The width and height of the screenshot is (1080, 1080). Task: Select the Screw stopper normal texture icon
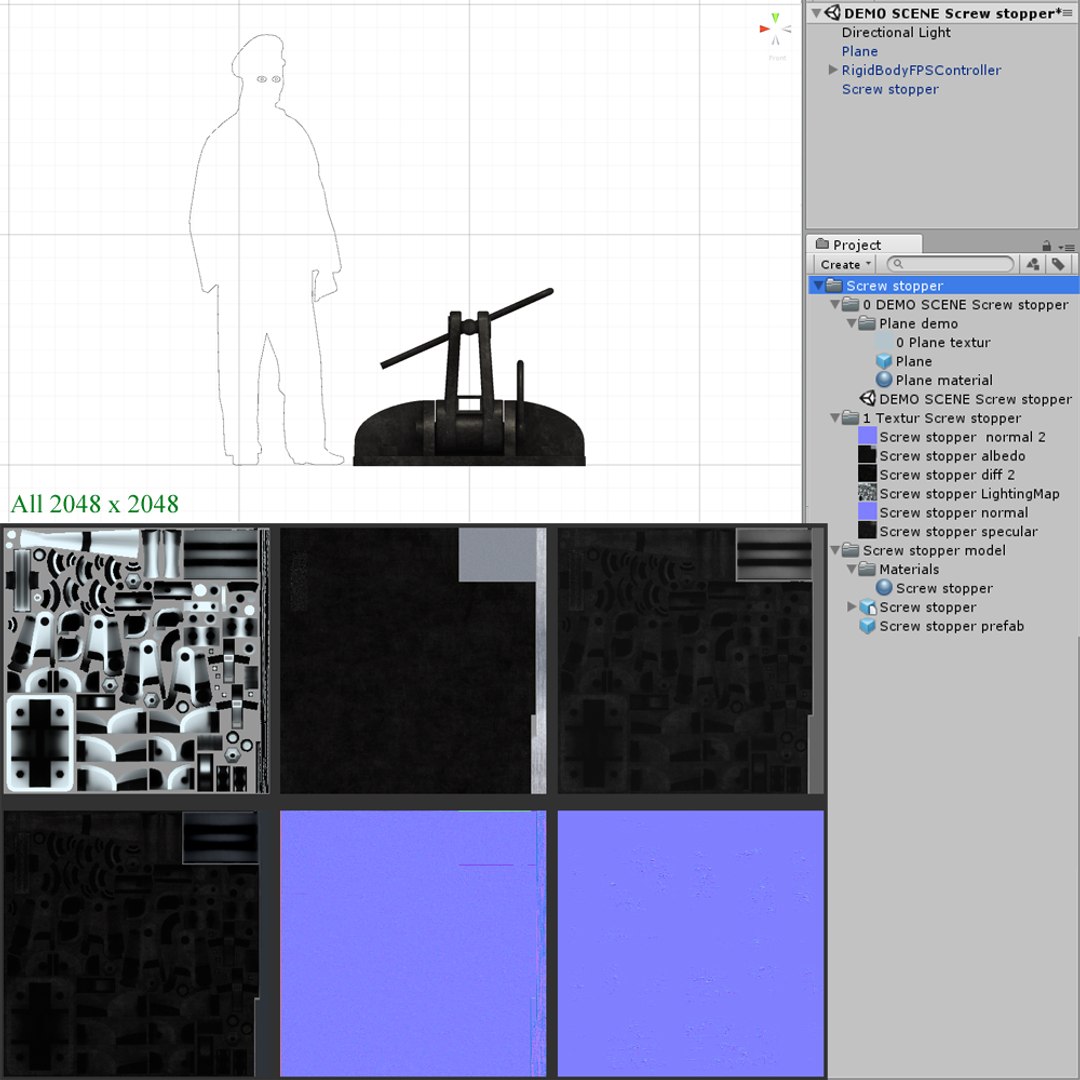[x=867, y=512]
